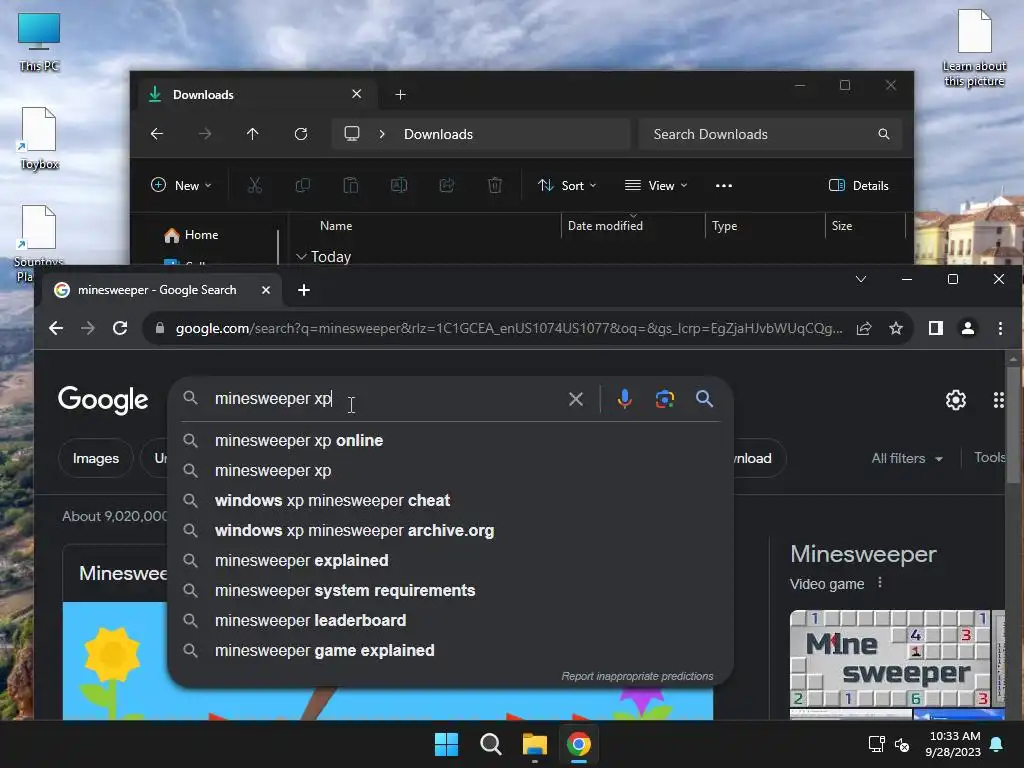Click the Chrome address bar URL

(x=509, y=328)
